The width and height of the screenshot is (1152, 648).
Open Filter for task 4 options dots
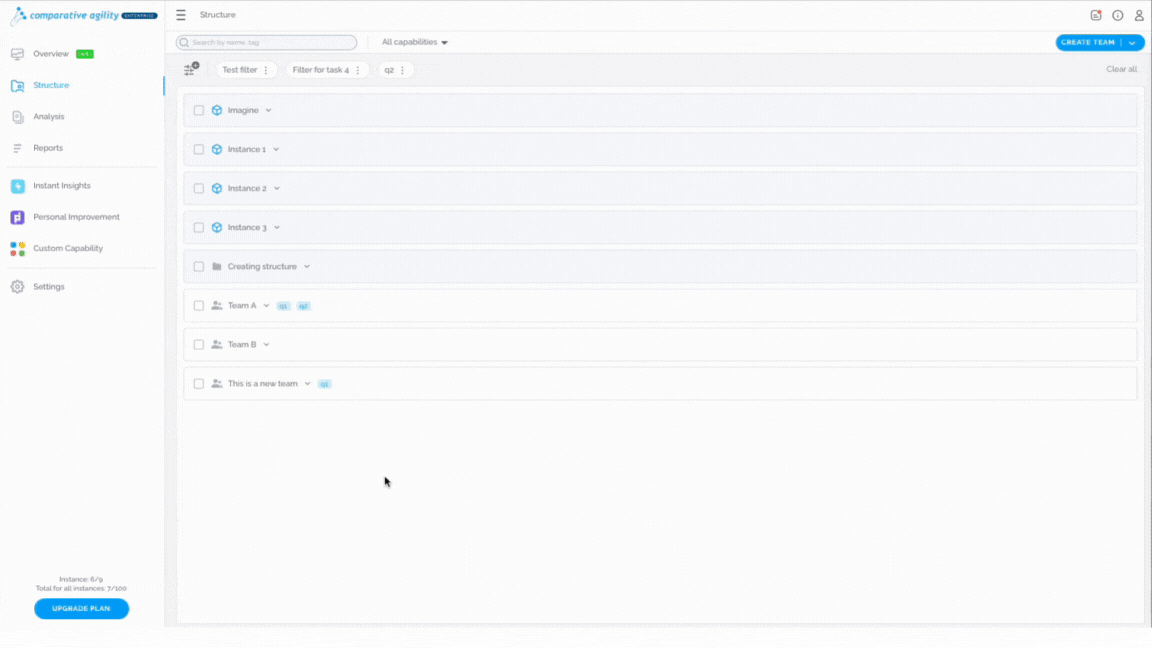pyautogui.click(x=358, y=70)
